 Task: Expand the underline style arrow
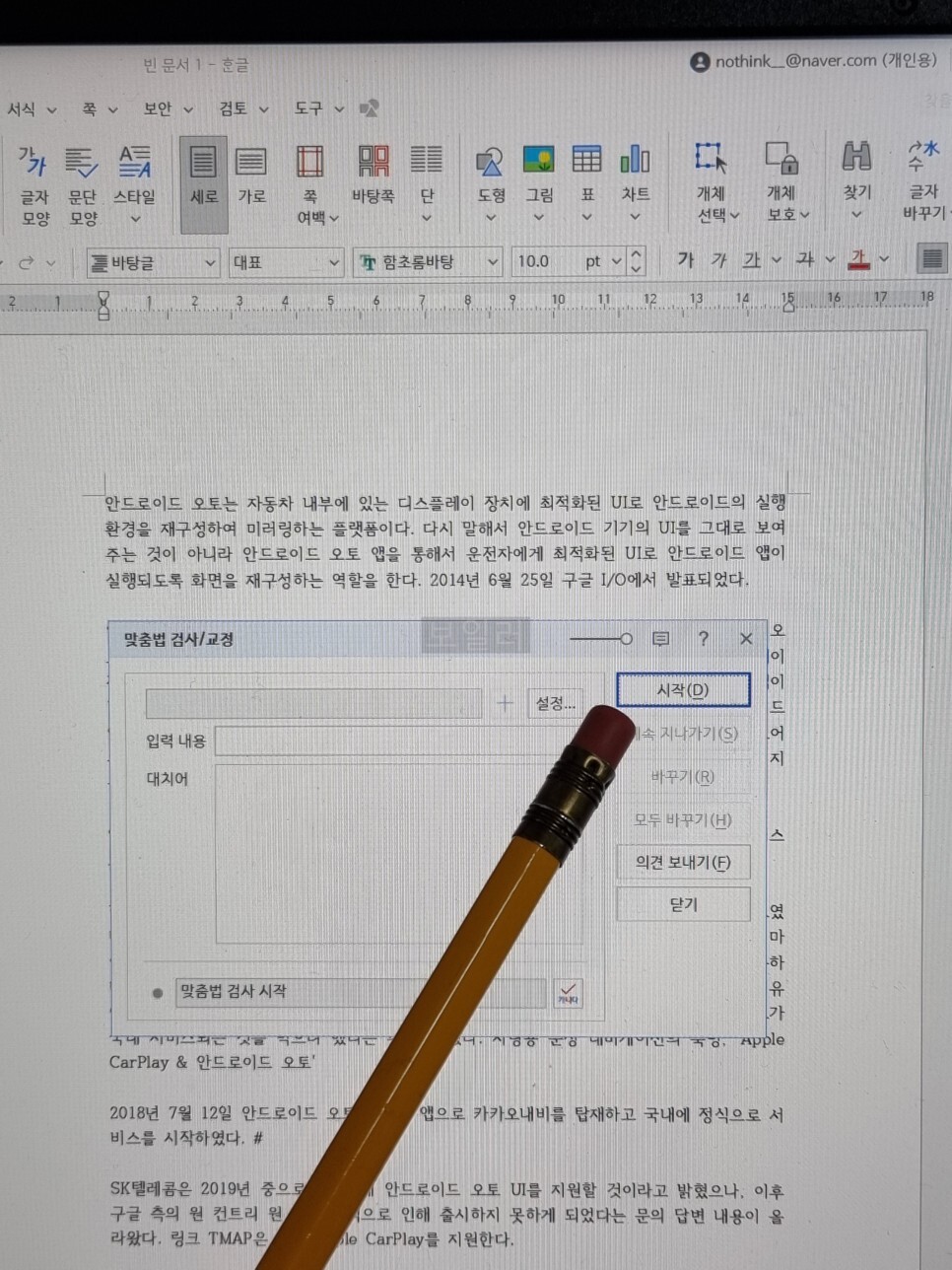(777, 259)
